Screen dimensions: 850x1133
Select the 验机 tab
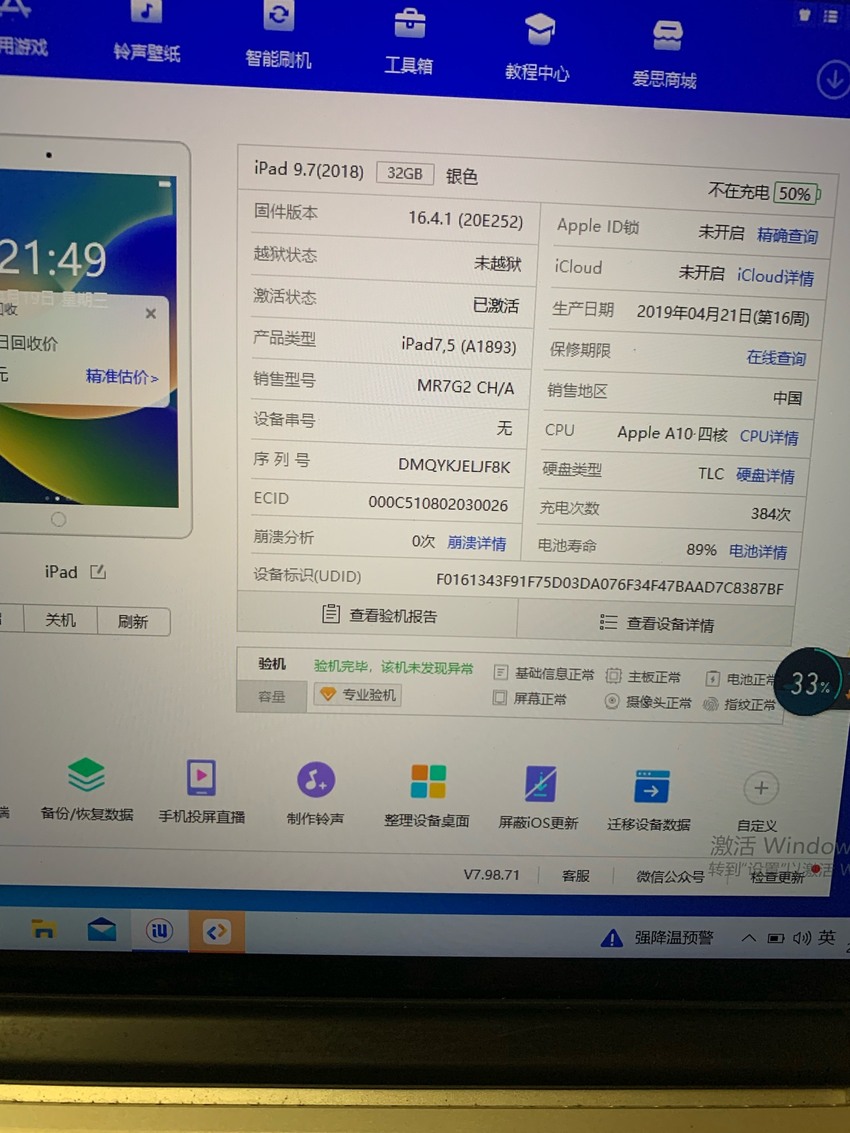click(x=272, y=664)
